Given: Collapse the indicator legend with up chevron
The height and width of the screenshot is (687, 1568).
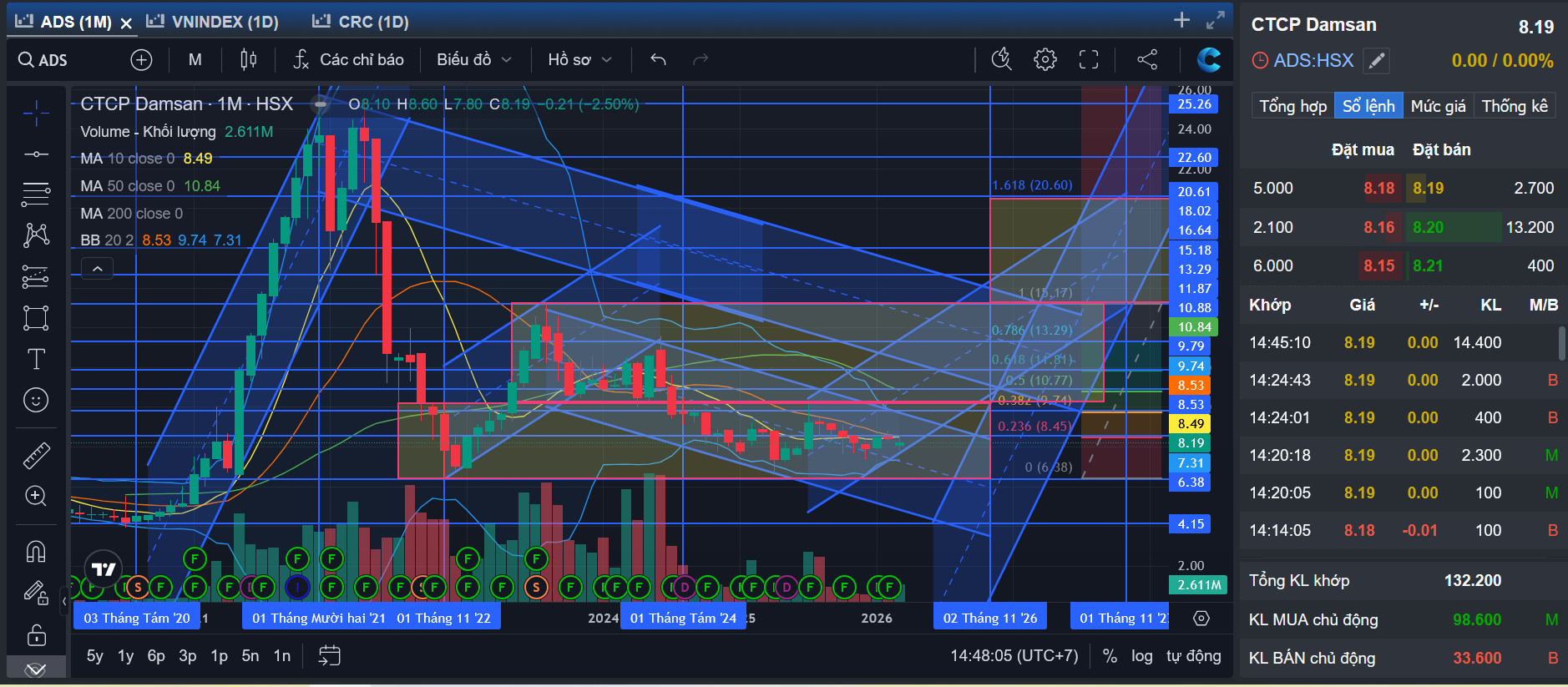Looking at the screenshot, I should [97, 268].
